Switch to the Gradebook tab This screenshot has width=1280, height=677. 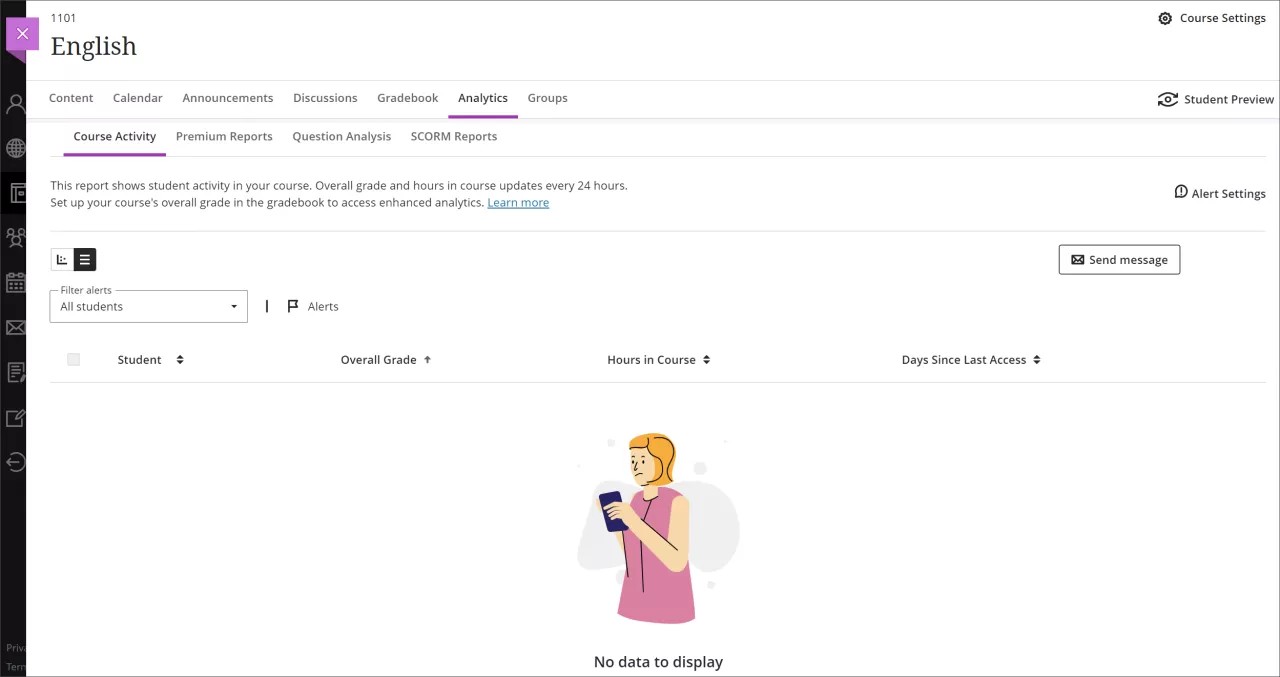click(407, 98)
